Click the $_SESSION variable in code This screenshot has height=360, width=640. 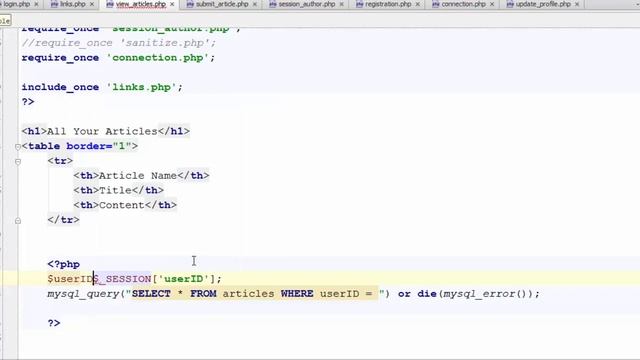click(x=123, y=279)
